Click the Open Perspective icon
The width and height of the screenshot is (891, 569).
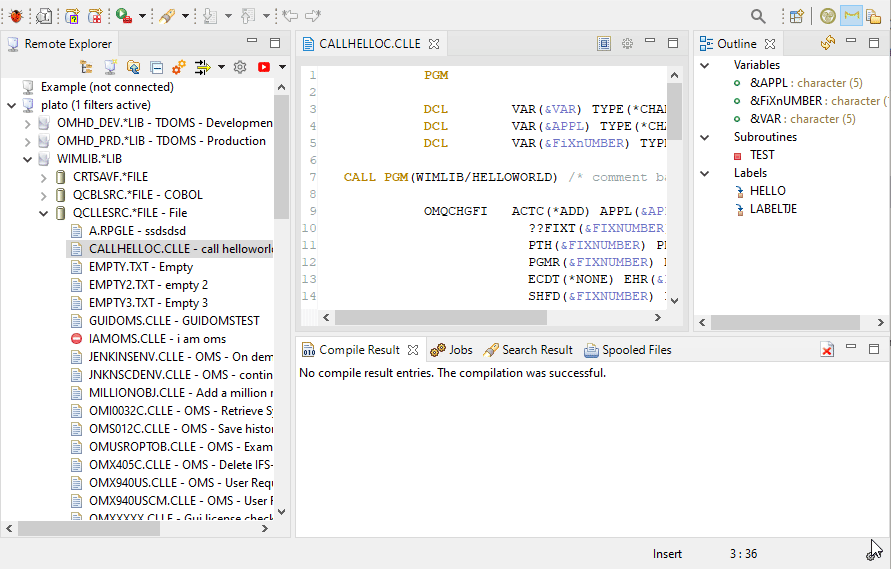point(797,16)
